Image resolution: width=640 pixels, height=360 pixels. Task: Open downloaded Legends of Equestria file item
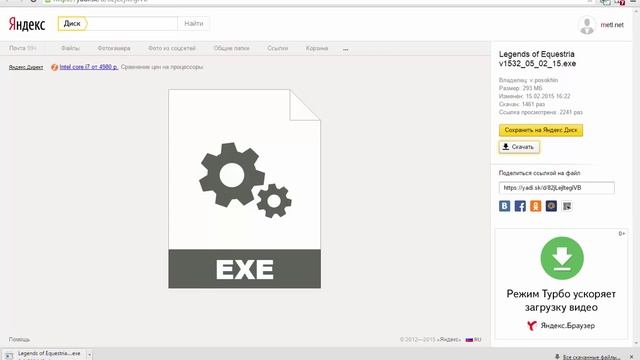44,354
